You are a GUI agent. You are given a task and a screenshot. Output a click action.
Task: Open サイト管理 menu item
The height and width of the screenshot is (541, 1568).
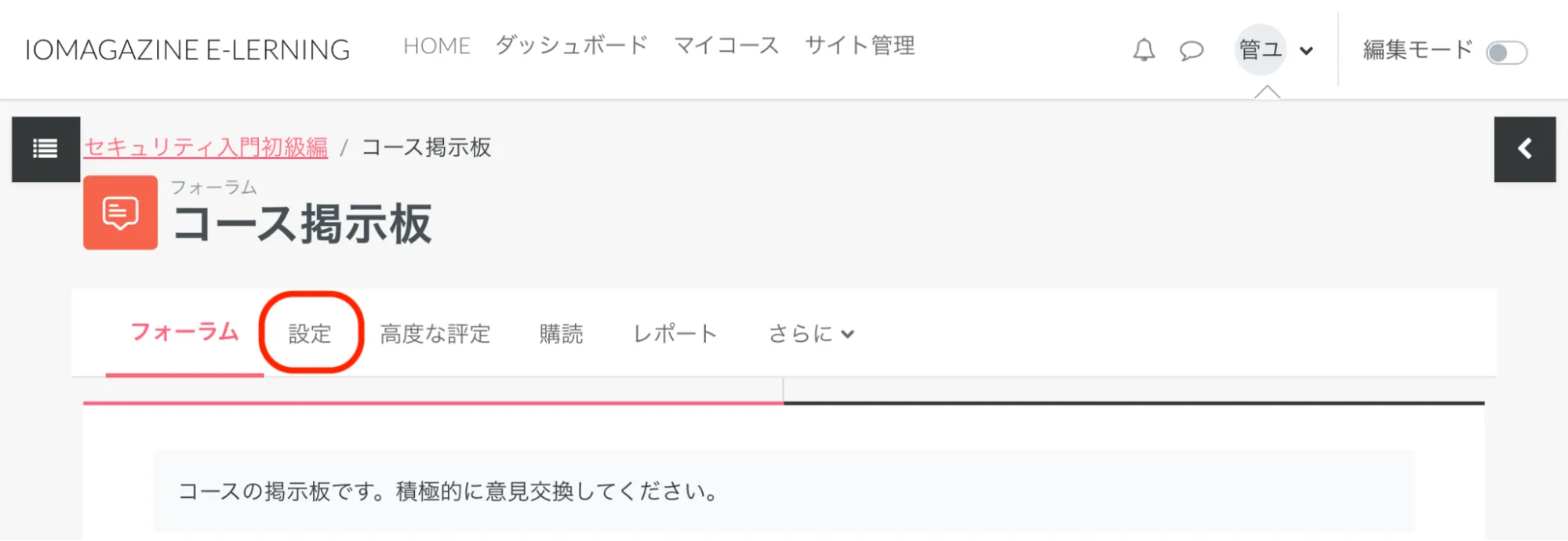[x=860, y=45]
